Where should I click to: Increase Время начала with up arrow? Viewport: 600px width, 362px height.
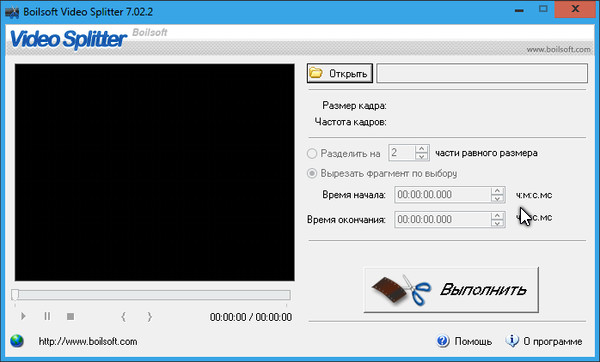click(497, 191)
